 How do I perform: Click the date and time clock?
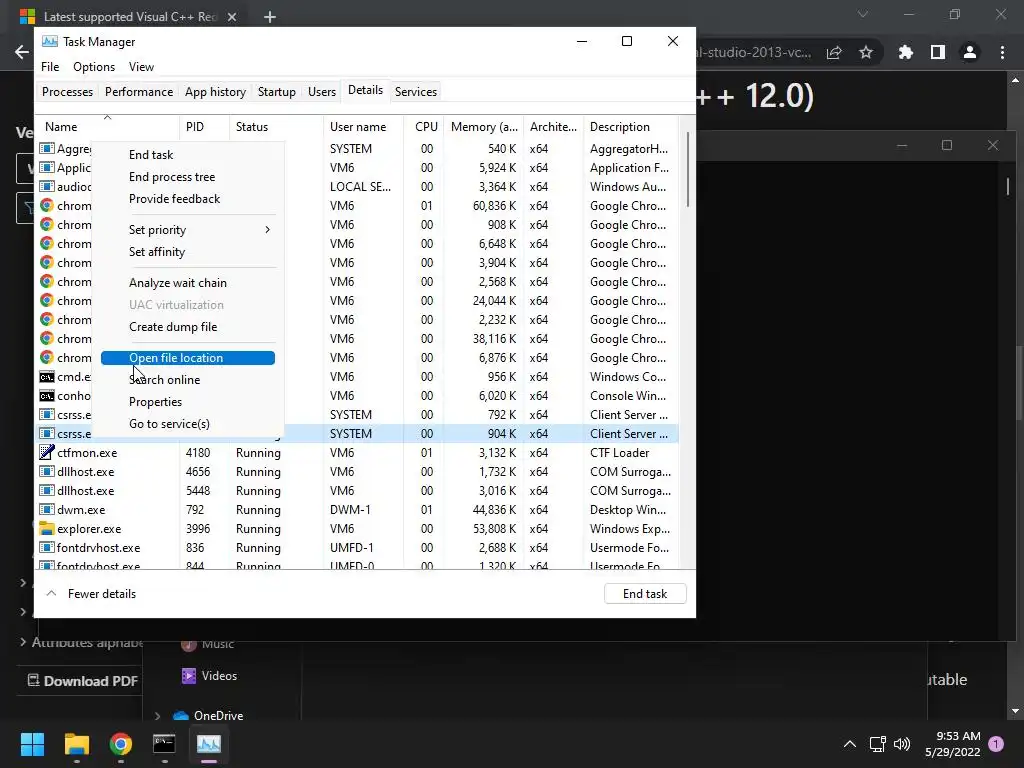[x=952, y=744]
